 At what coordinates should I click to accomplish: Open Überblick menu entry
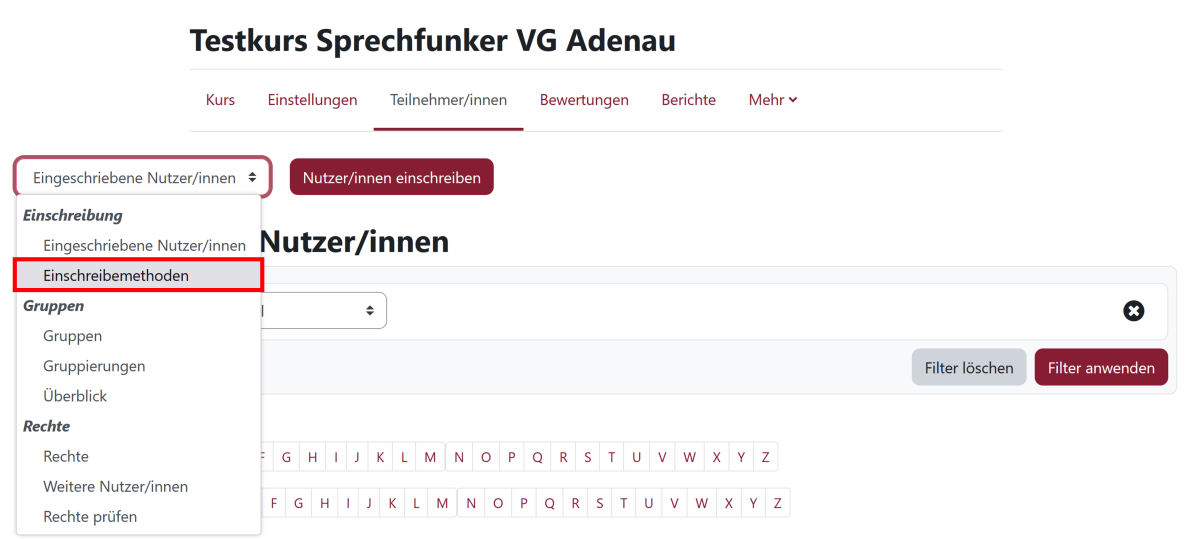(75, 396)
